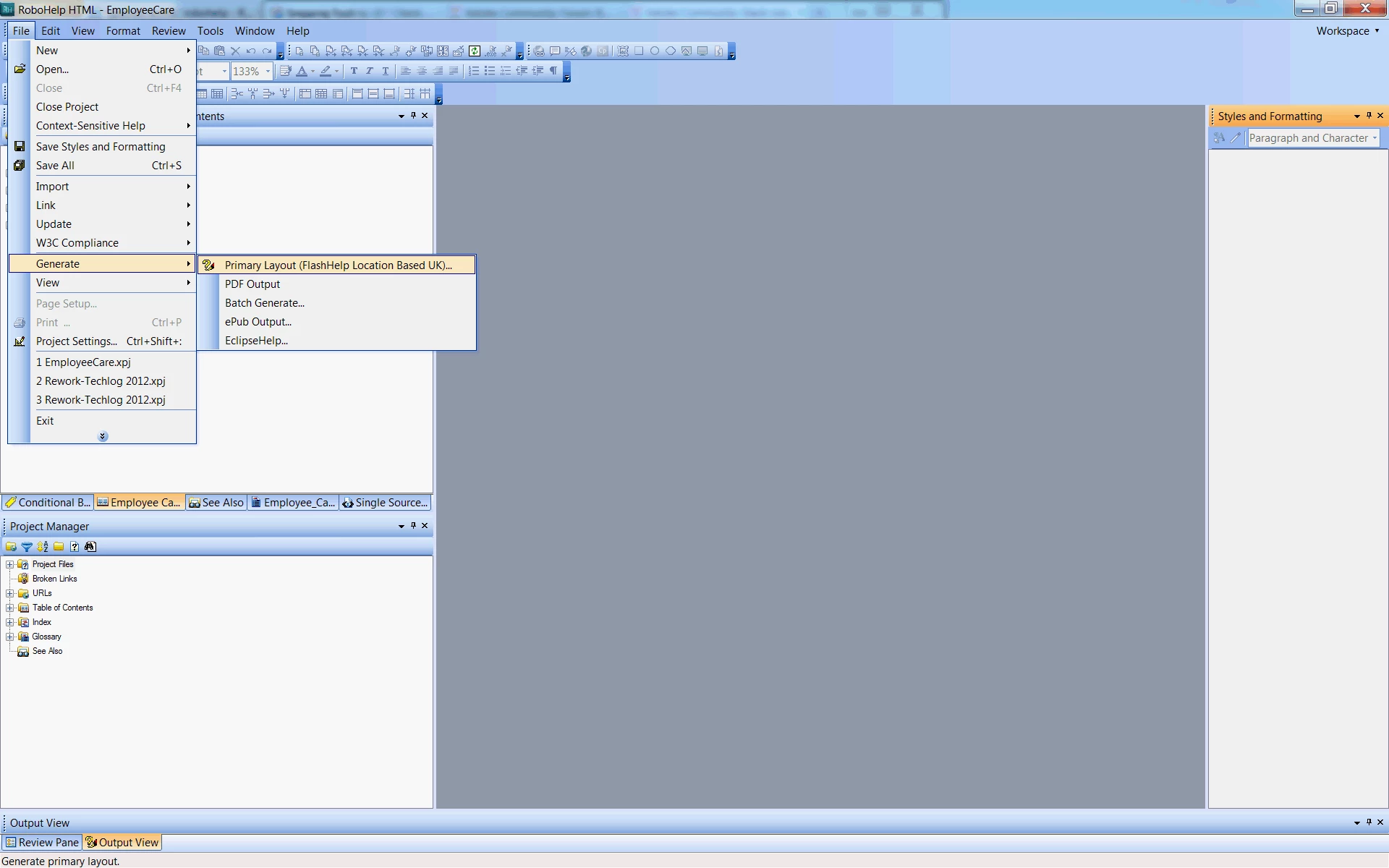
Task: Click the show/hide paragraph marks icon
Action: pyautogui.click(x=553, y=71)
